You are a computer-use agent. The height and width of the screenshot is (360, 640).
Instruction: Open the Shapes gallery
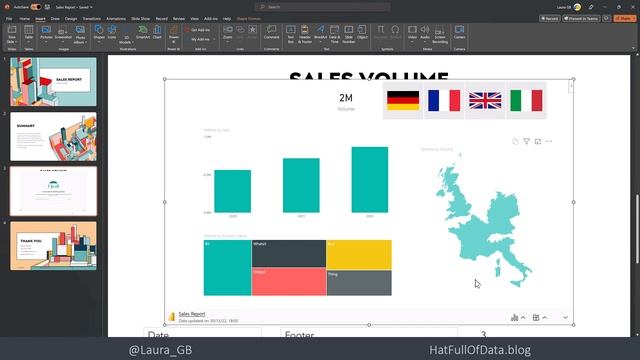tap(99, 33)
